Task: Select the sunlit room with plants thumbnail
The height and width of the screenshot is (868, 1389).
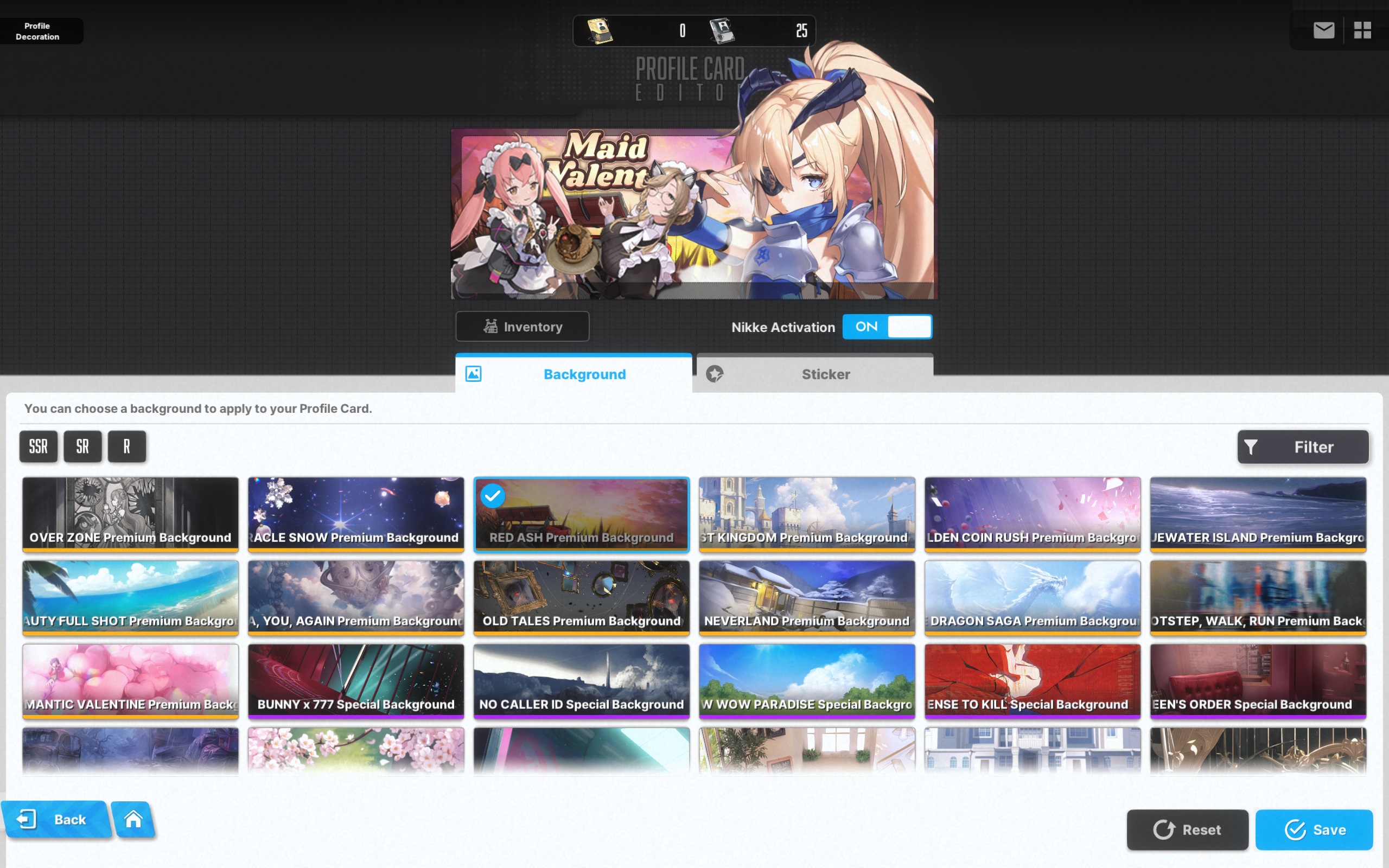Action: (x=807, y=751)
